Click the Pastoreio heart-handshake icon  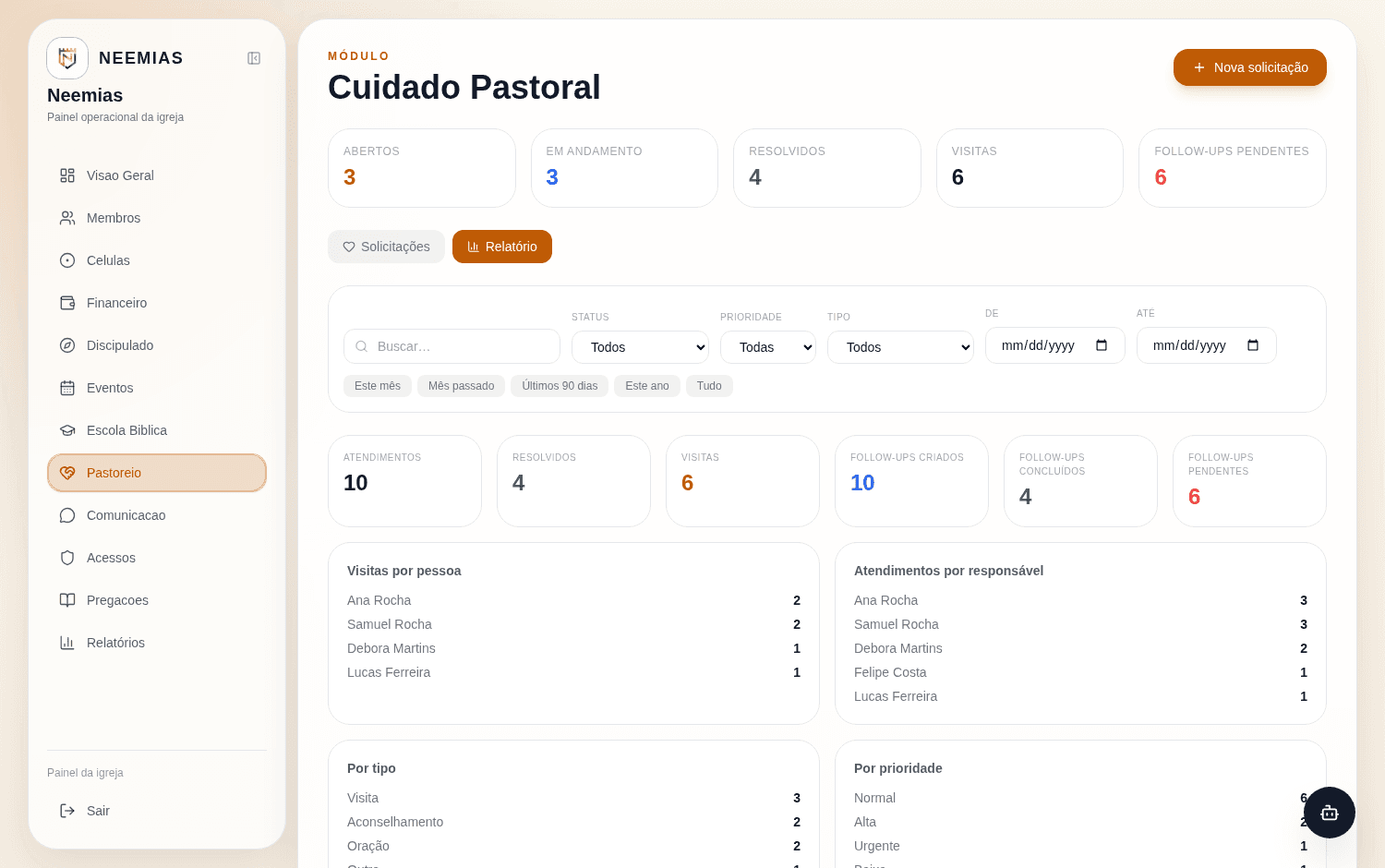(x=67, y=473)
